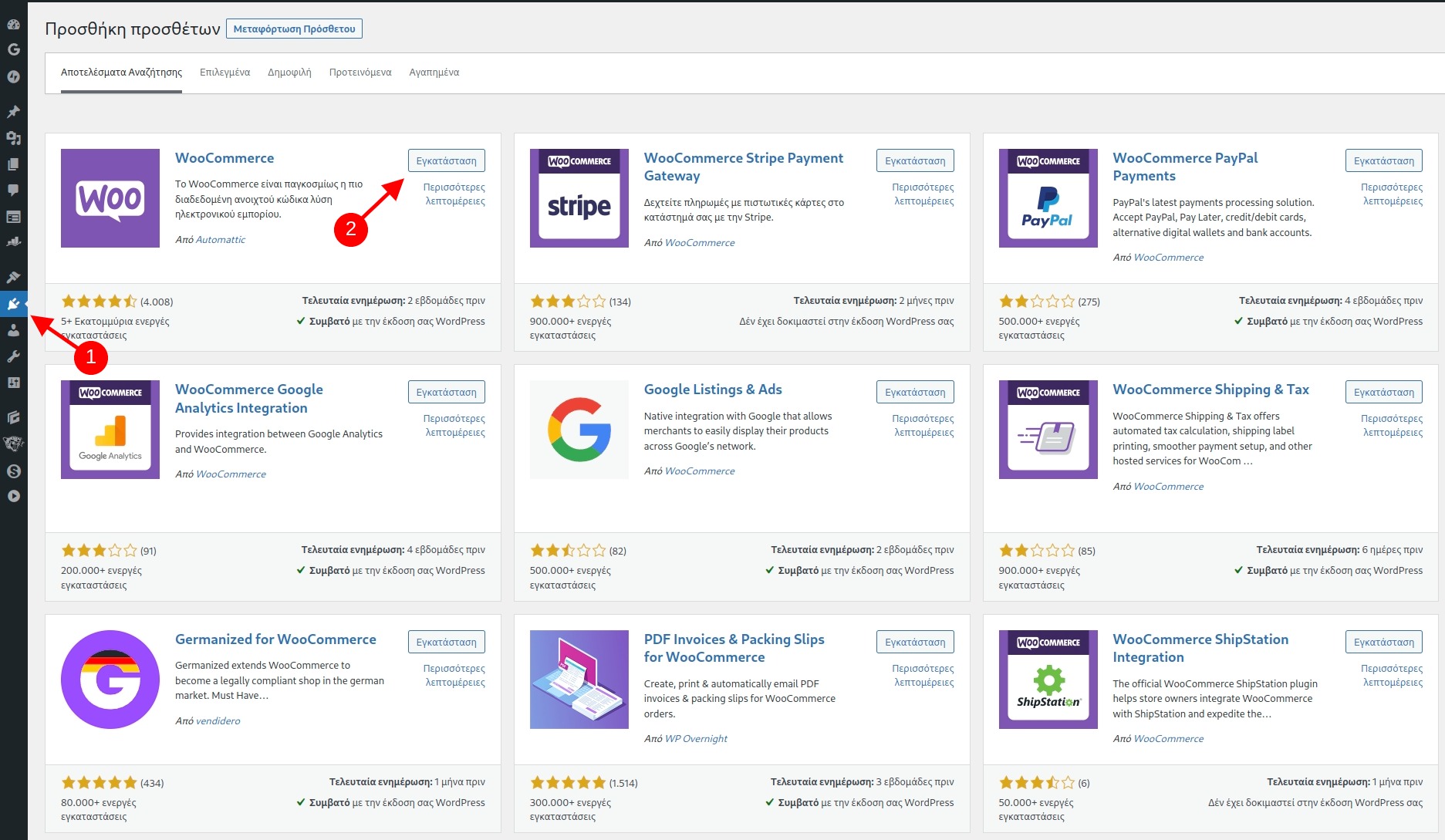Open the Pages icon in the sidebar
Screen dimensions: 1445x840
coord(14,165)
